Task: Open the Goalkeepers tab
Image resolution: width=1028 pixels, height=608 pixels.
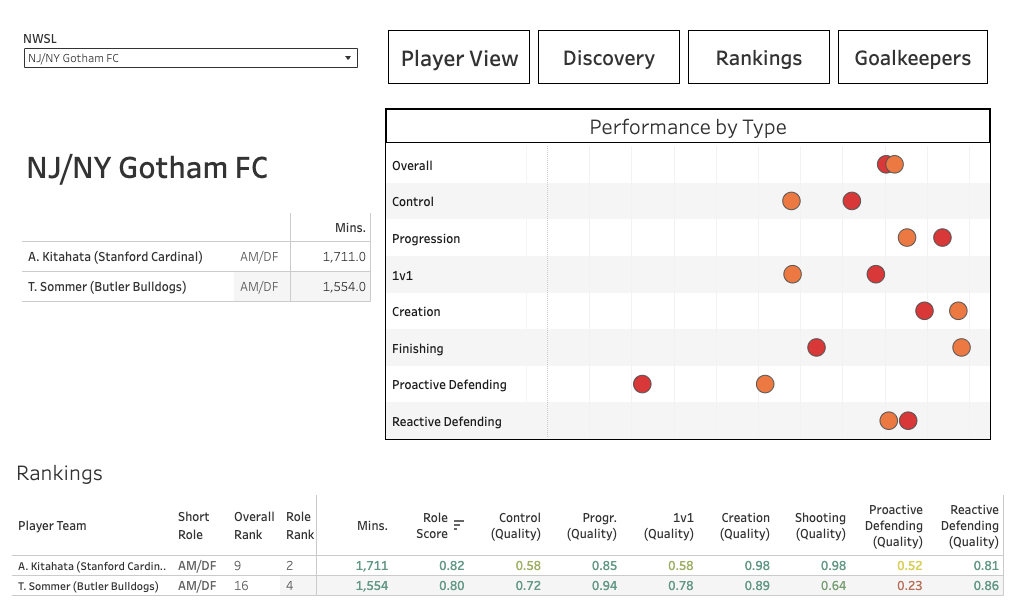Action: [913, 57]
